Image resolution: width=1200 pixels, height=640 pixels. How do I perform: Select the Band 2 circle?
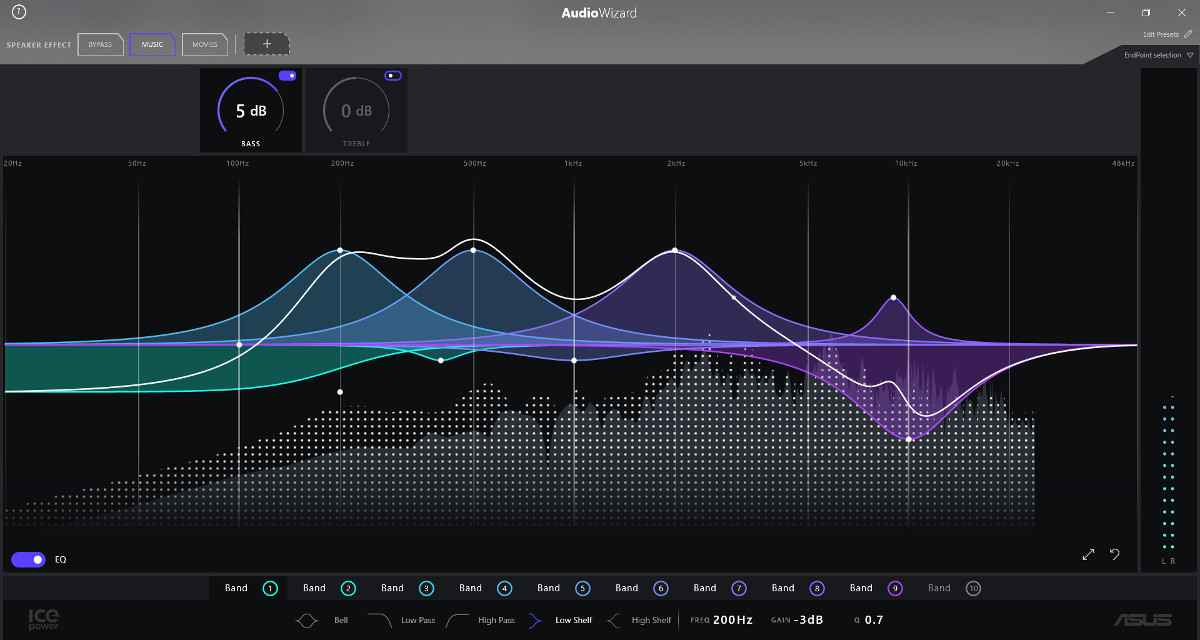coord(348,588)
